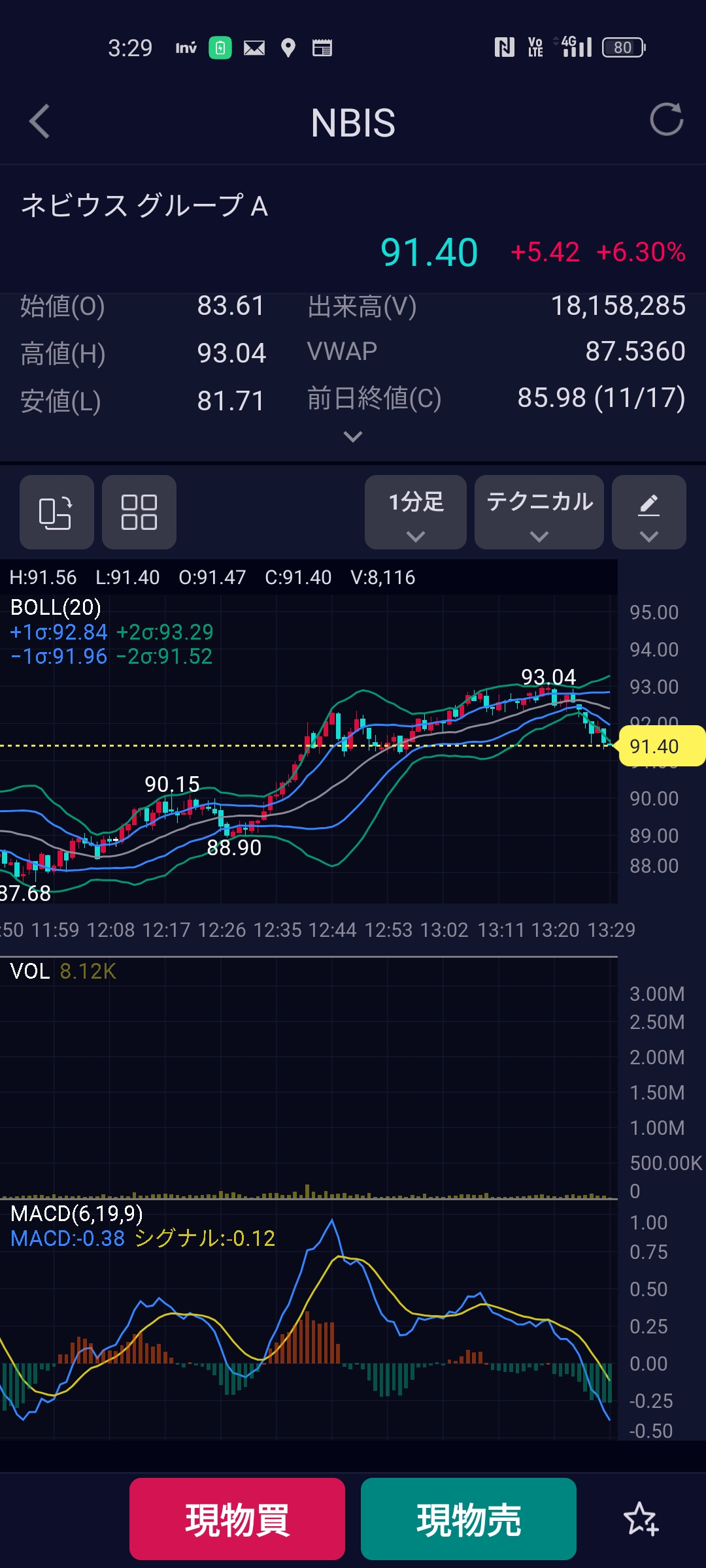Refresh the NBIS quote data
706x1568 pixels.
(x=665, y=120)
